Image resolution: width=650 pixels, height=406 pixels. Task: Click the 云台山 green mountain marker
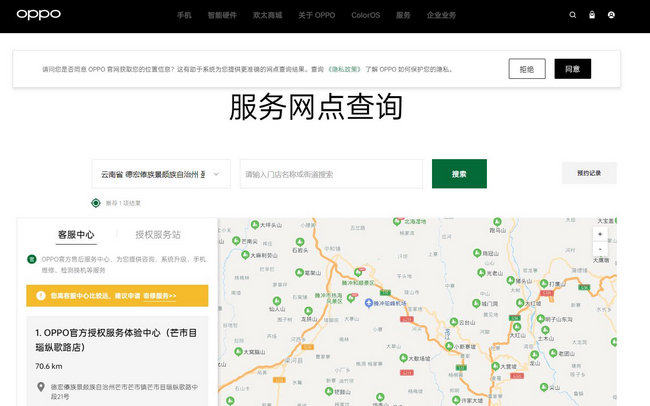click(x=454, y=322)
